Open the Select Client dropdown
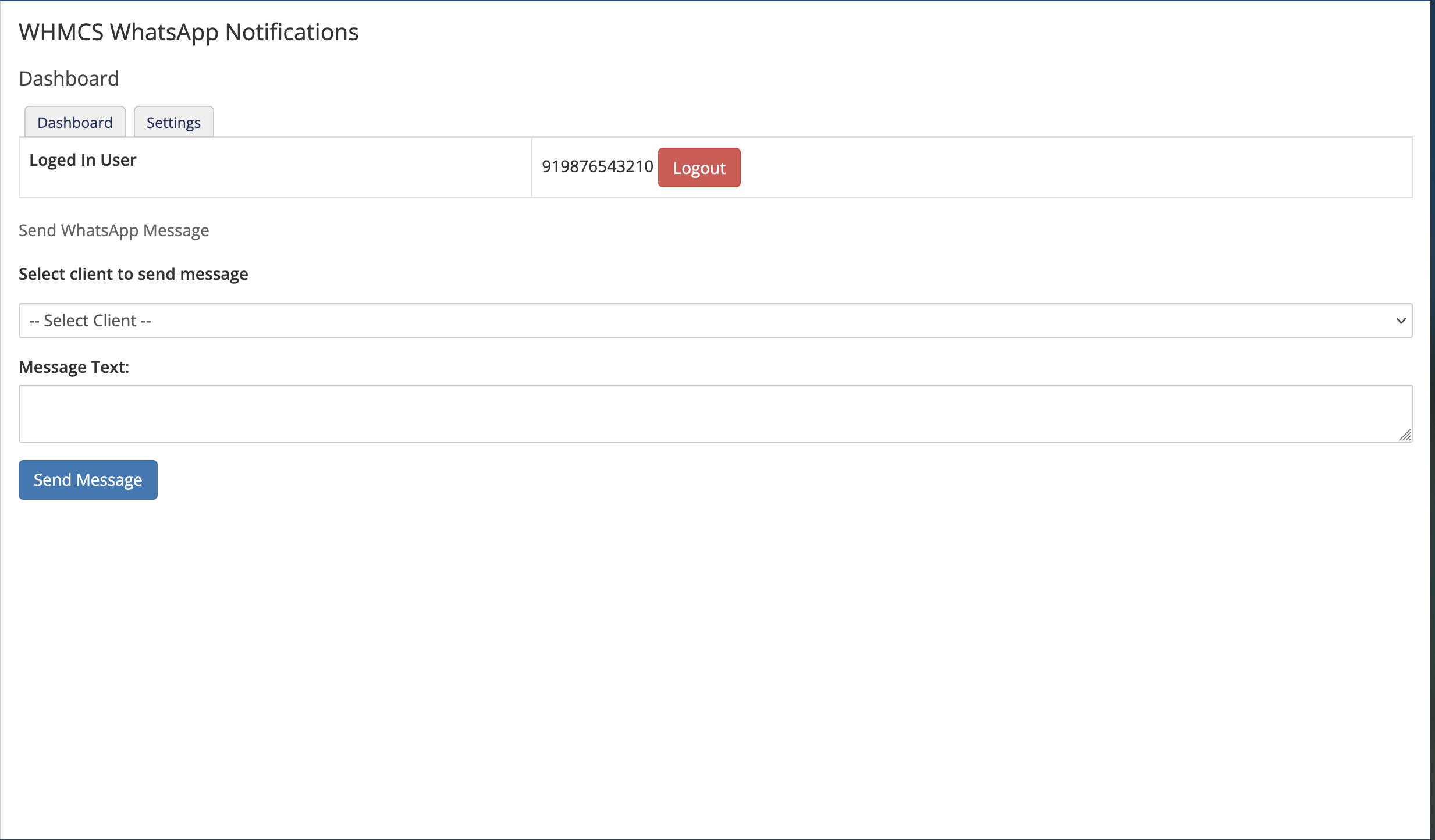The width and height of the screenshot is (1435, 840). coord(715,321)
